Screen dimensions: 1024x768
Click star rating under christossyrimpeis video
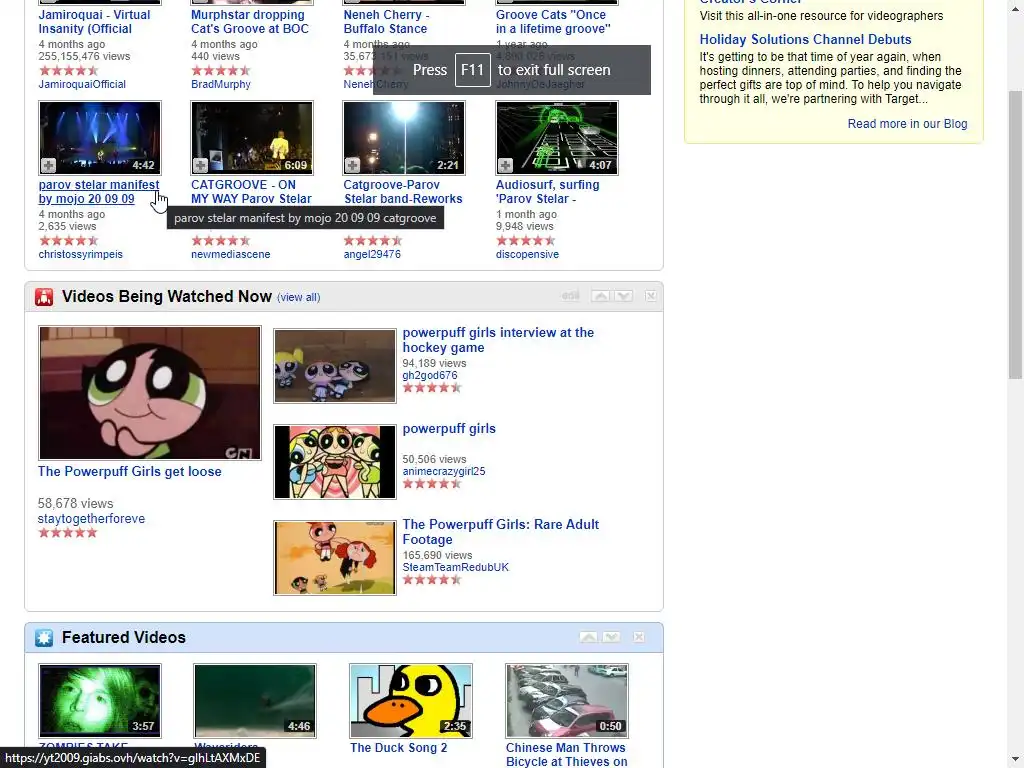pyautogui.click(x=68, y=241)
